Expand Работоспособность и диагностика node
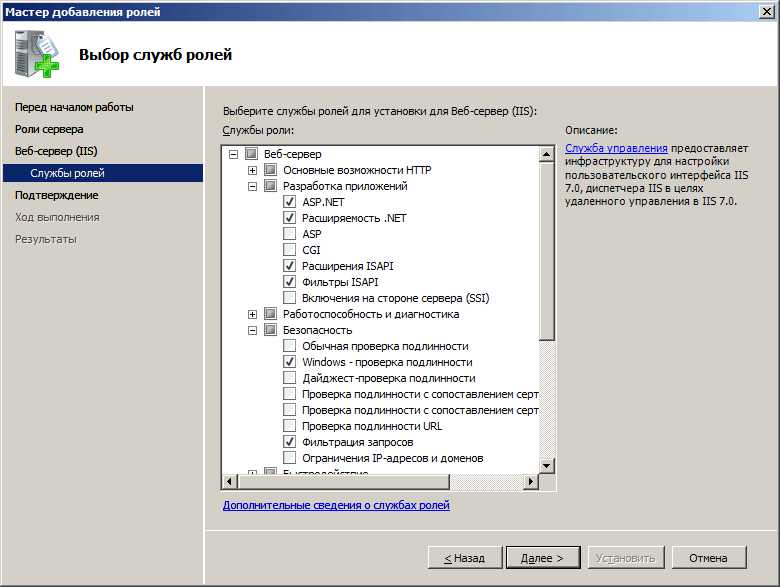Viewport: 780px width, 587px height. (253, 314)
